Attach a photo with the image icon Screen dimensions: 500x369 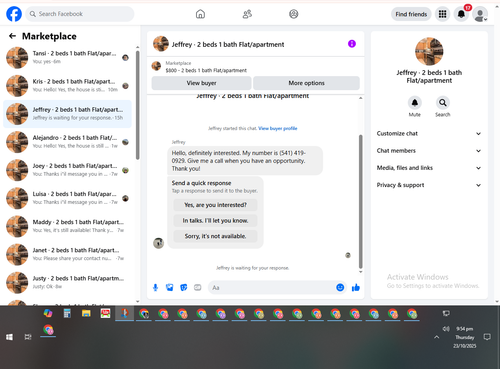pos(170,287)
